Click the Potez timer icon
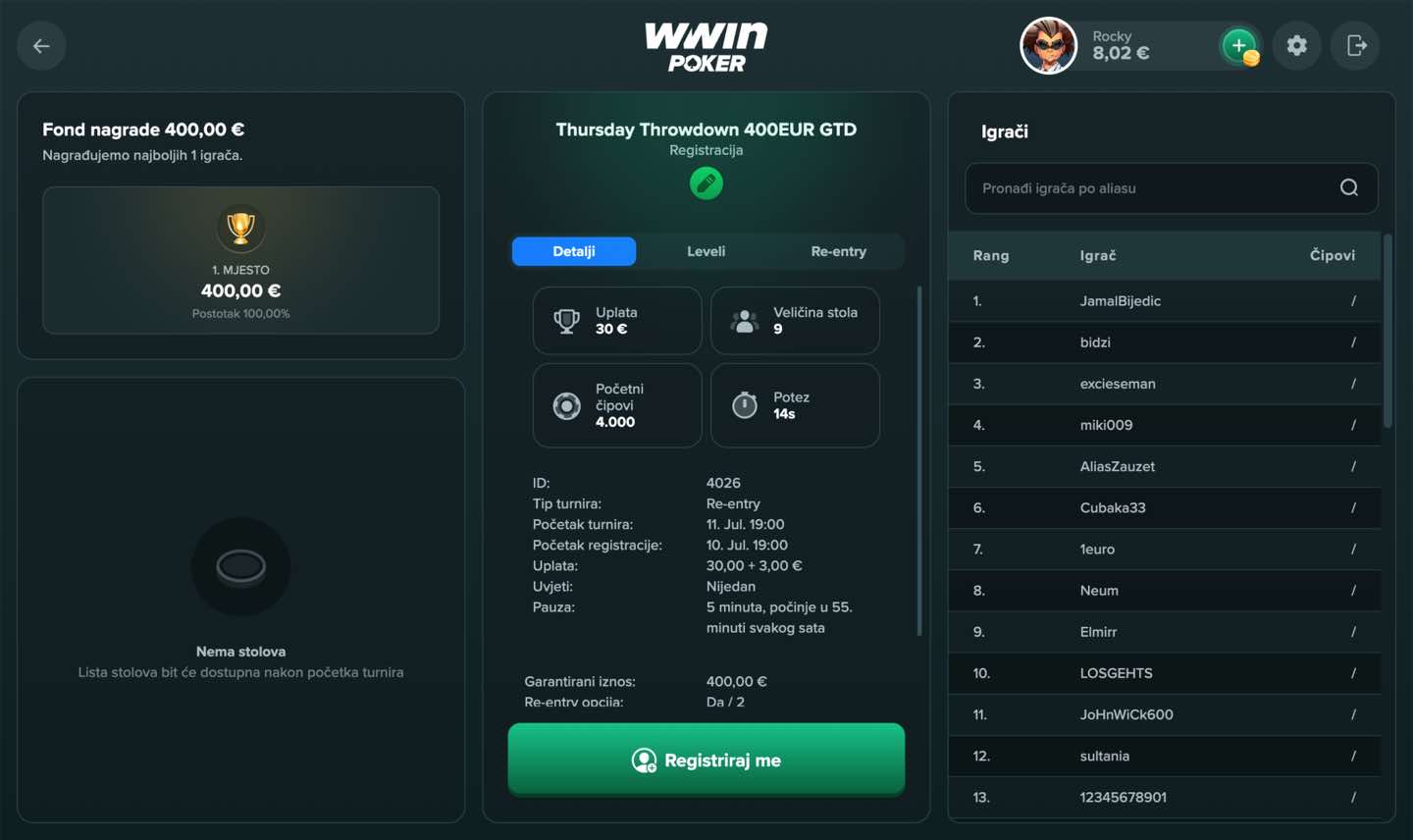Viewport: 1413px width, 840px height. (745, 404)
